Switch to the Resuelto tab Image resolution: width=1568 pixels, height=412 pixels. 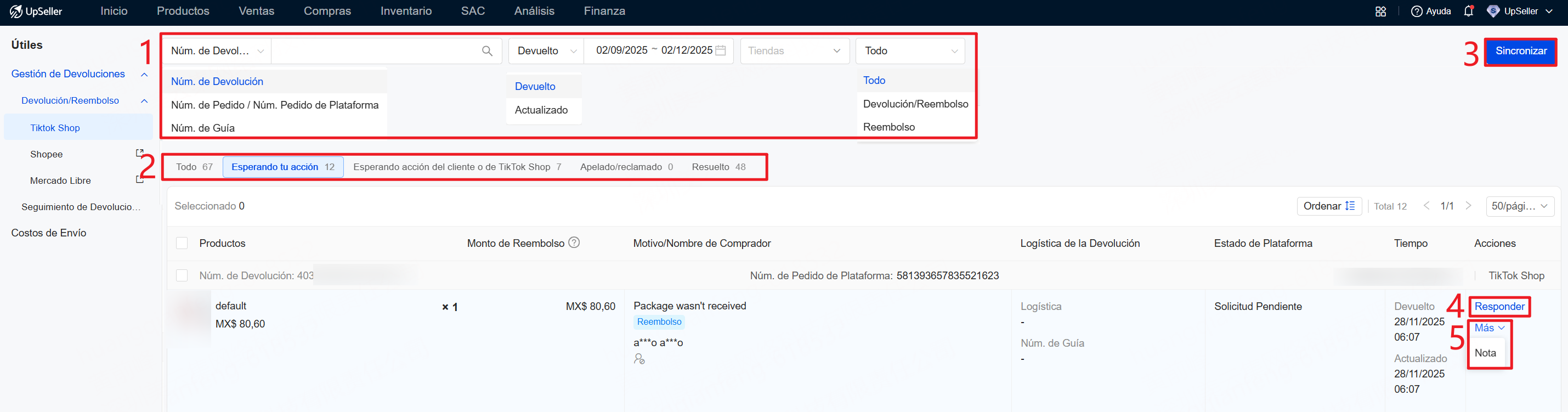(x=718, y=167)
